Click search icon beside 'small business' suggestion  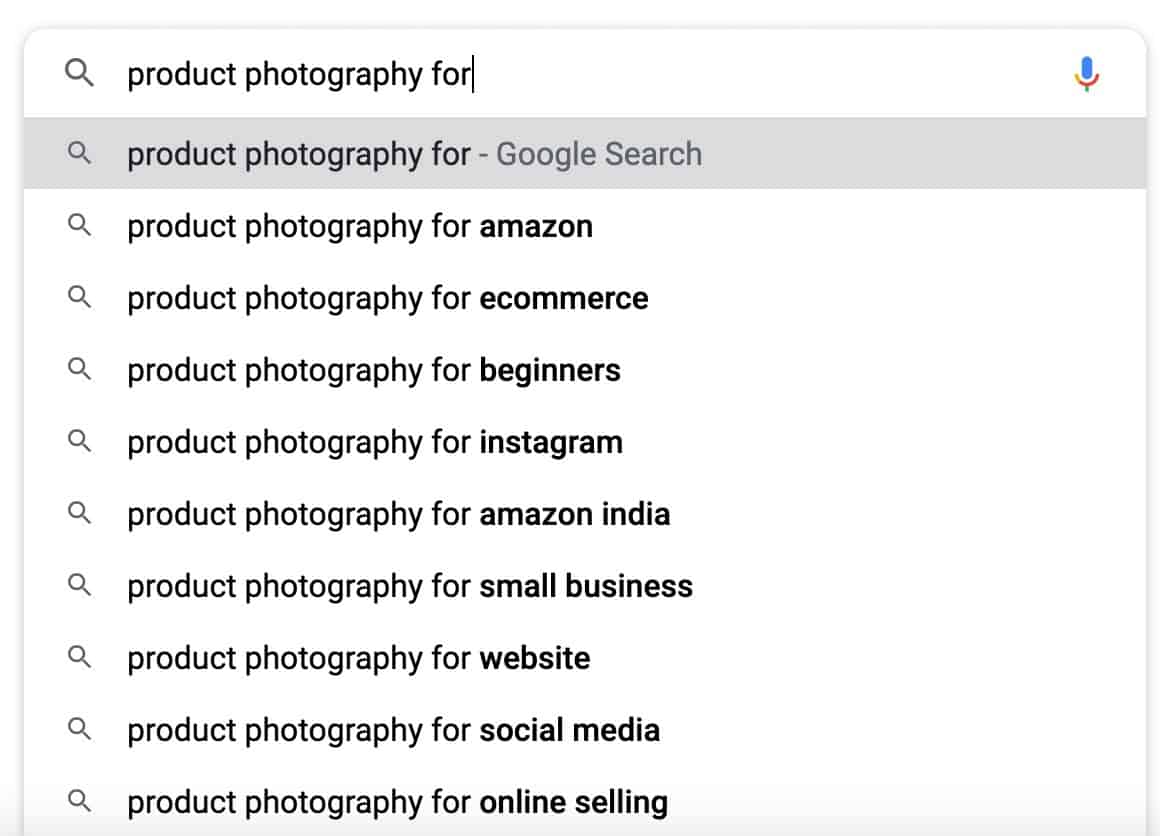point(79,586)
